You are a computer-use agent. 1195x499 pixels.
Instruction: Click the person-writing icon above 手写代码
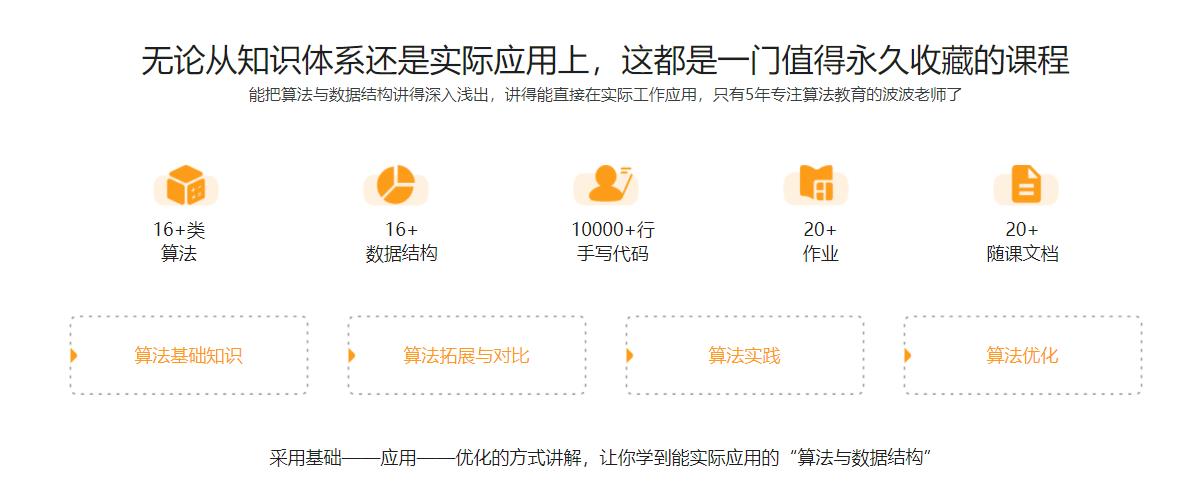coord(606,185)
